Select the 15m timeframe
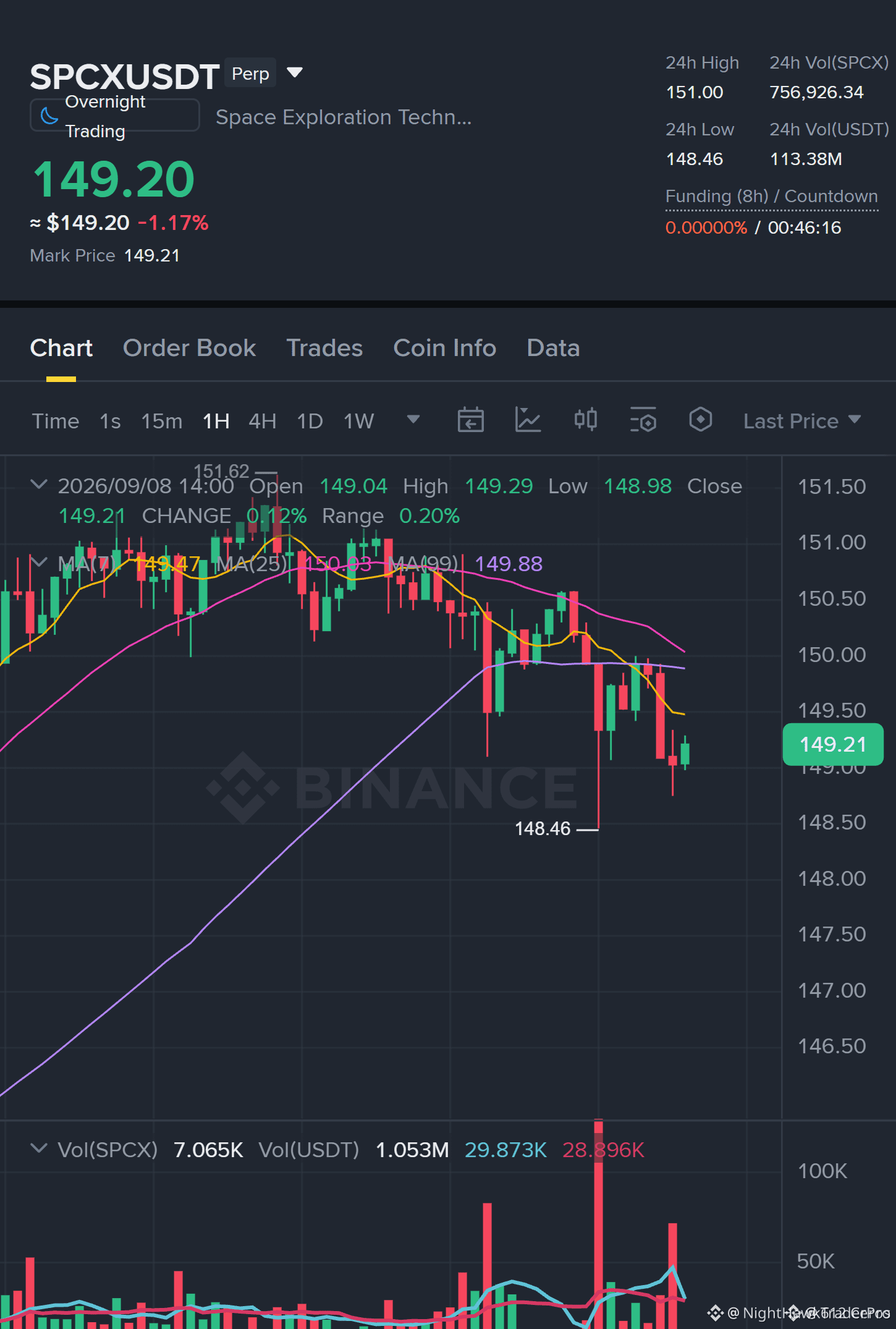Image resolution: width=896 pixels, height=1329 pixels. [161, 421]
